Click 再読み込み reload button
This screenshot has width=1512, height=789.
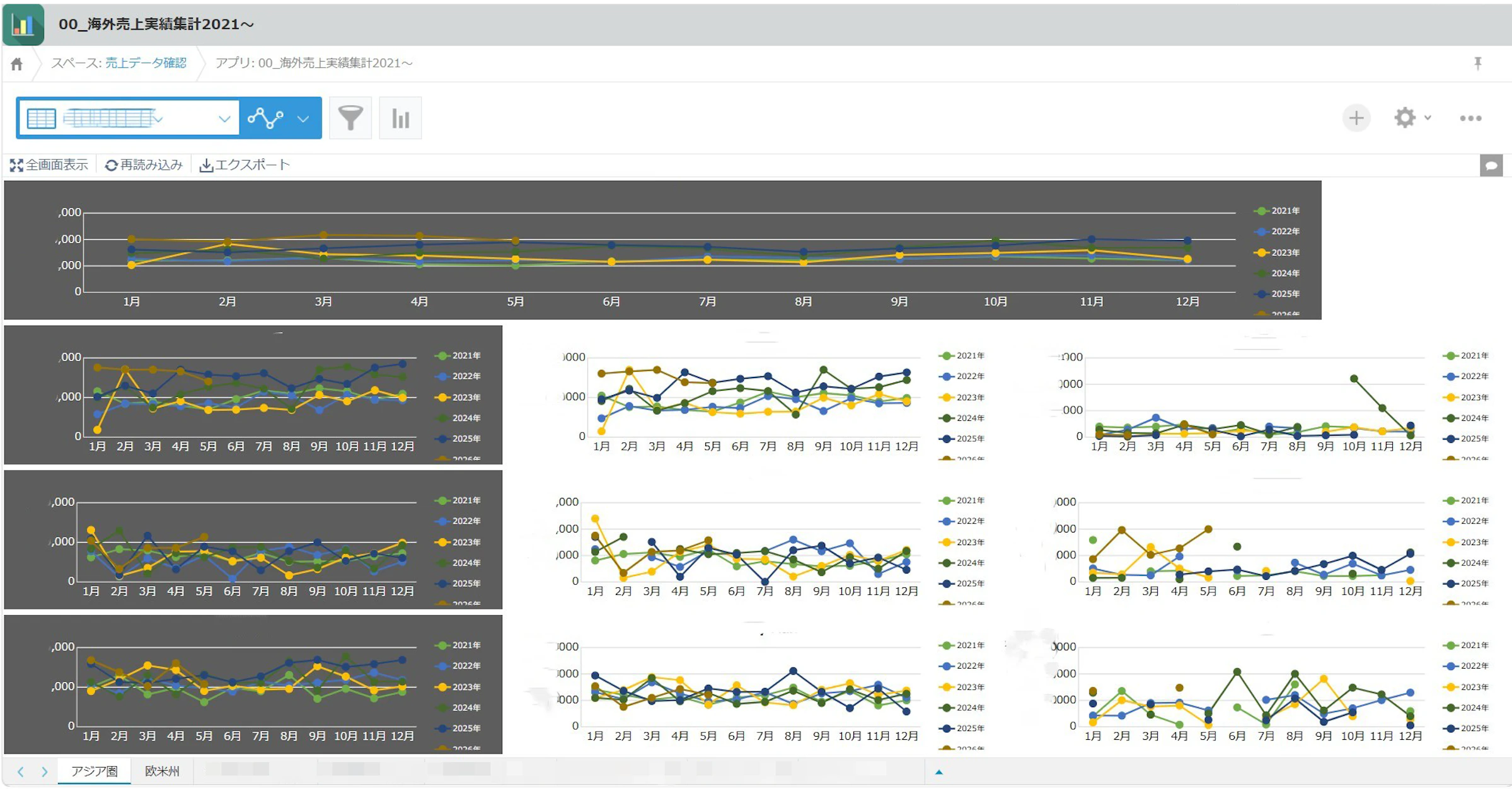coord(144,165)
